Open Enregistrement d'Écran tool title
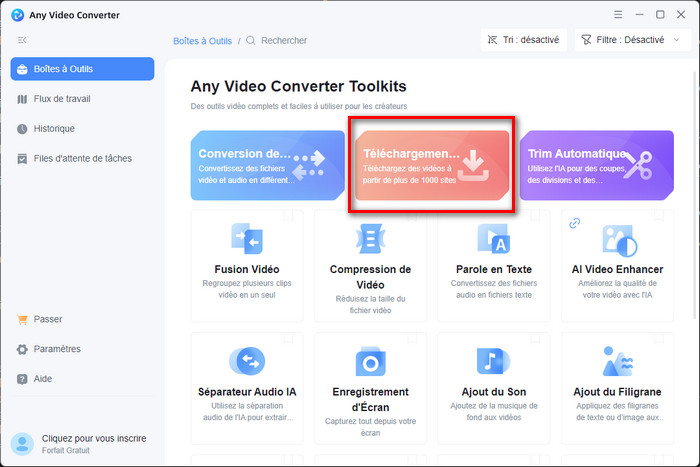The width and height of the screenshot is (700, 467). pos(371,399)
